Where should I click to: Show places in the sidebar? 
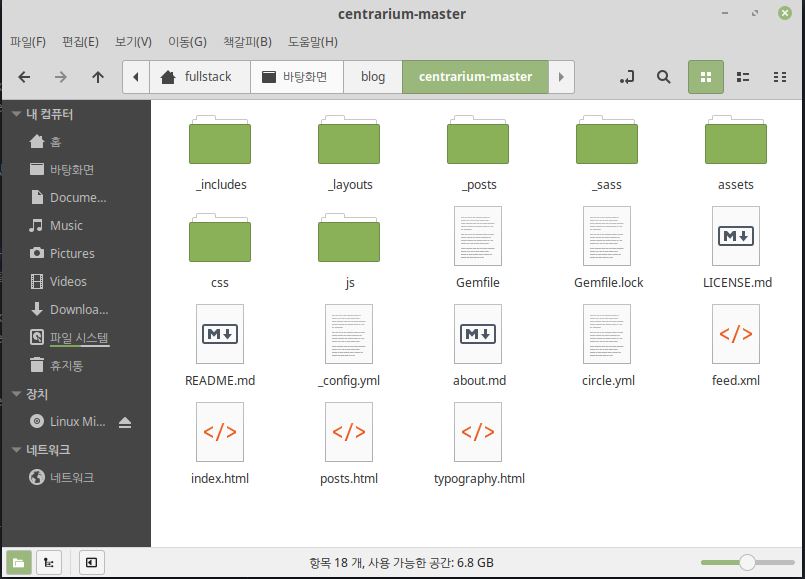(x=18, y=563)
